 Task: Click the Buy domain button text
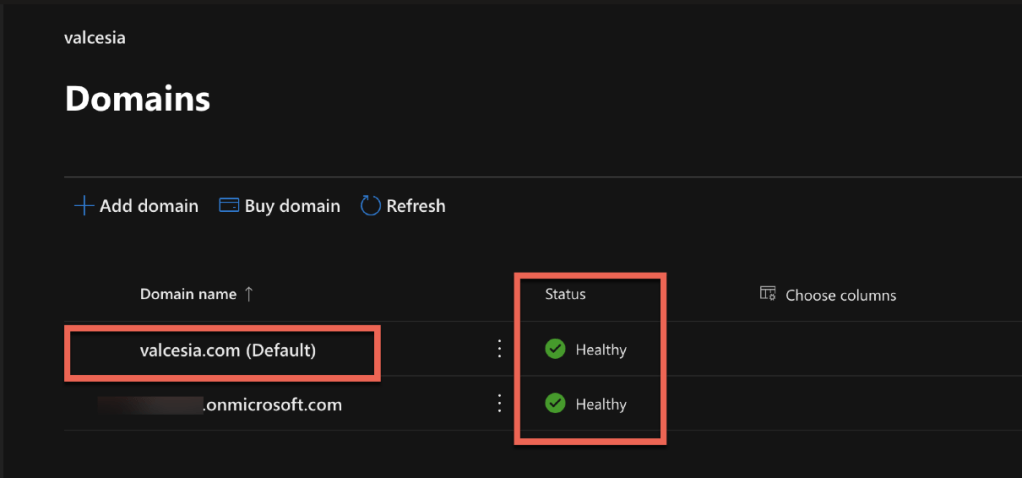[292, 206]
